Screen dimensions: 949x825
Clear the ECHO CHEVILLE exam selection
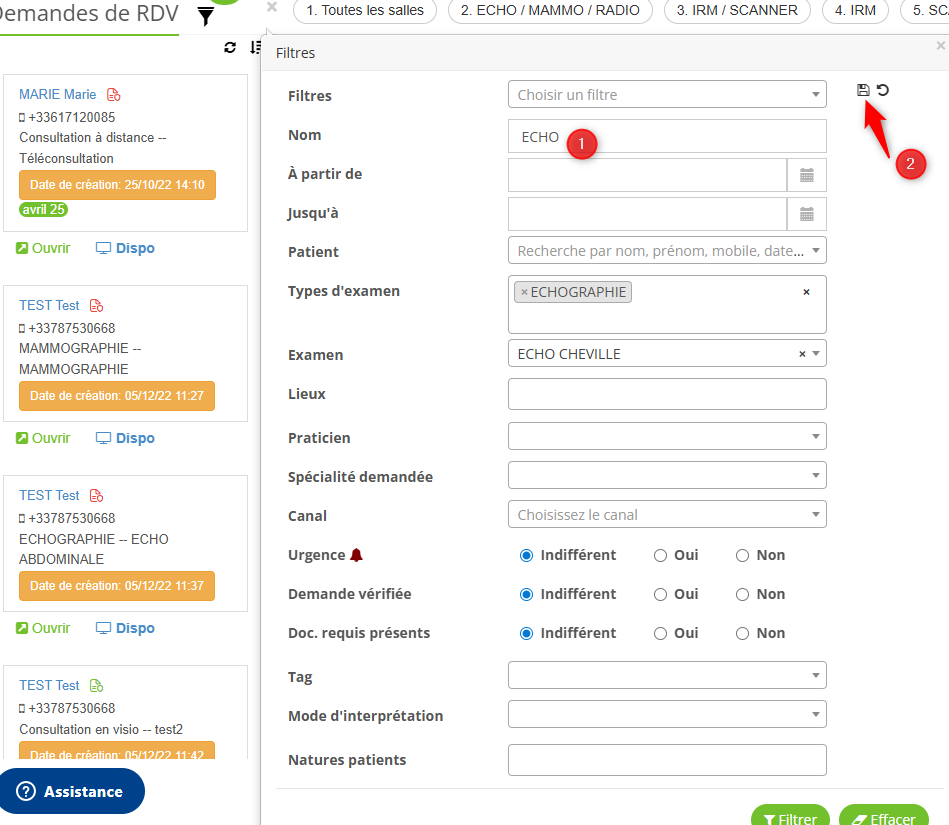[x=802, y=354]
